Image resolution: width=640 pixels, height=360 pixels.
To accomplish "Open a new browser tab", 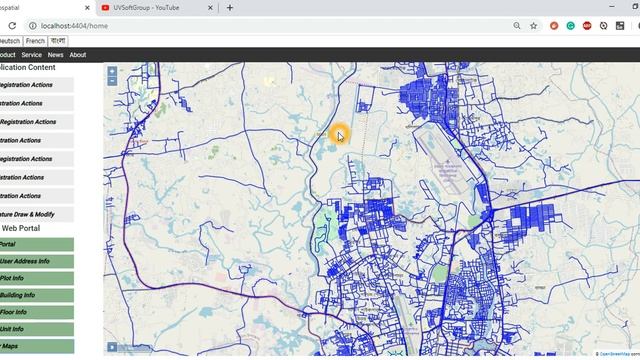I will click(230, 7).
